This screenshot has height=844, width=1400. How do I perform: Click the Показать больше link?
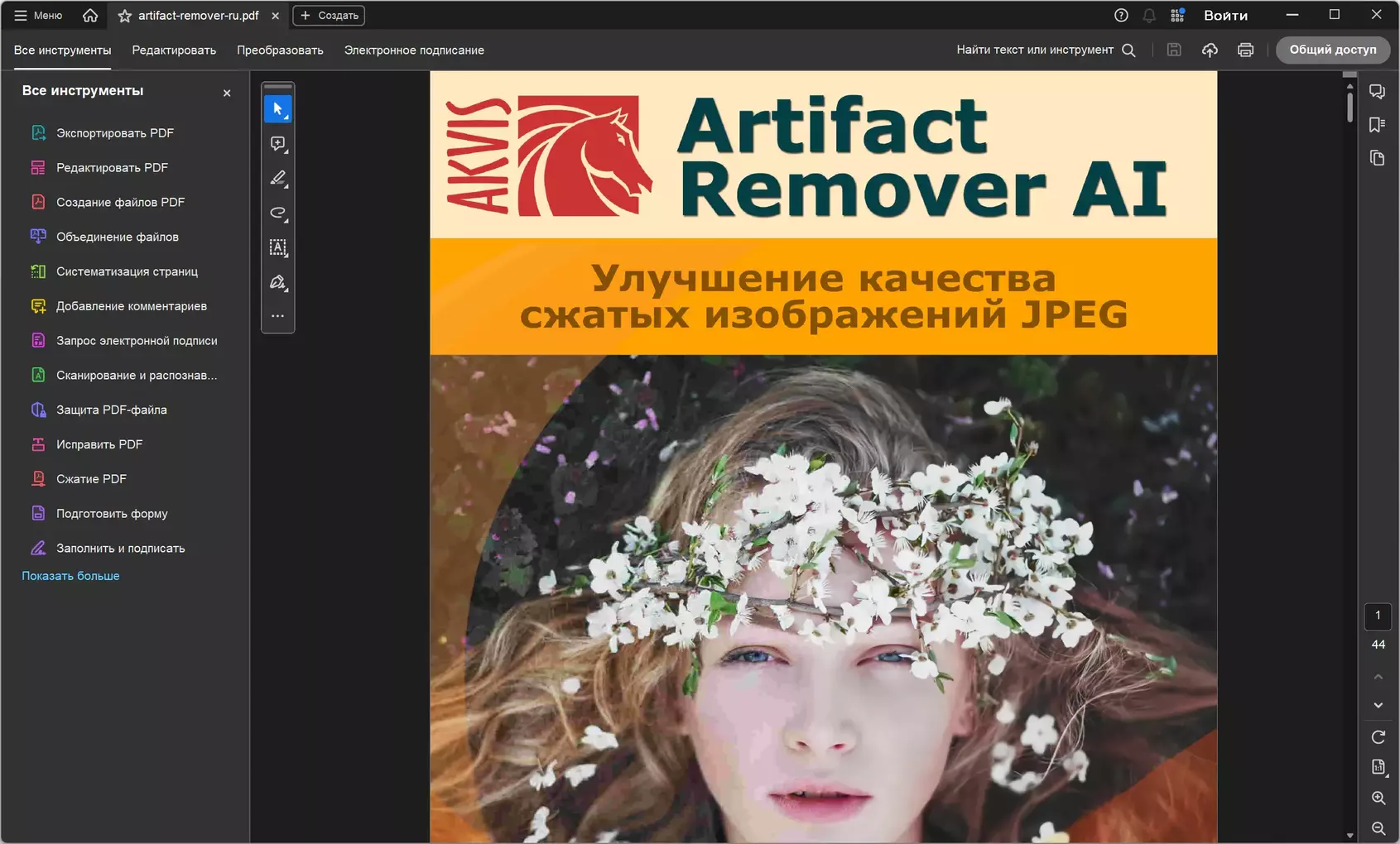pos(70,576)
